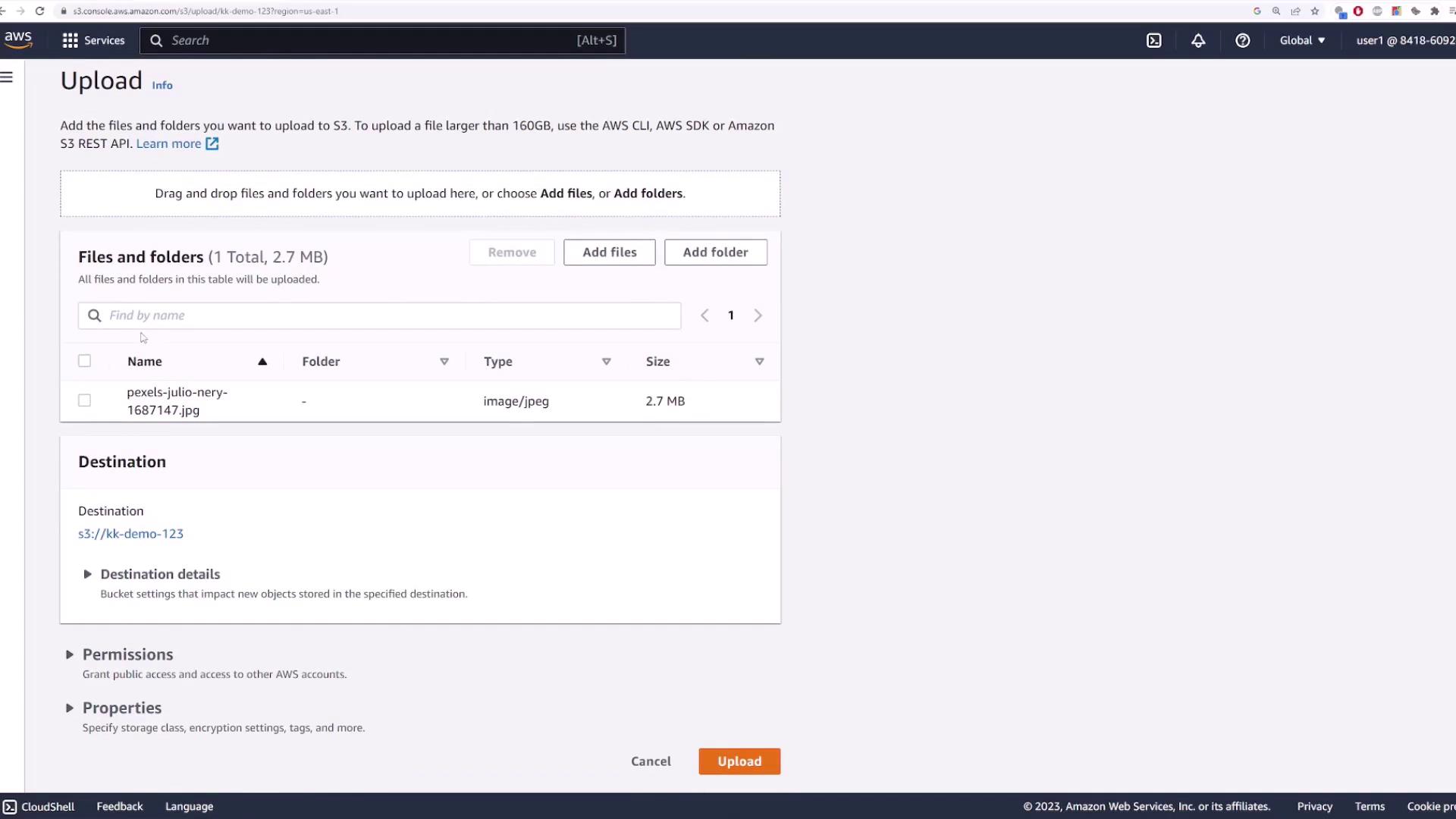Select checkbox for pexels-julio-nery-1687147.jpg
Image resolution: width=1456 pixels, height=819 pixels.
click(84, 400)
